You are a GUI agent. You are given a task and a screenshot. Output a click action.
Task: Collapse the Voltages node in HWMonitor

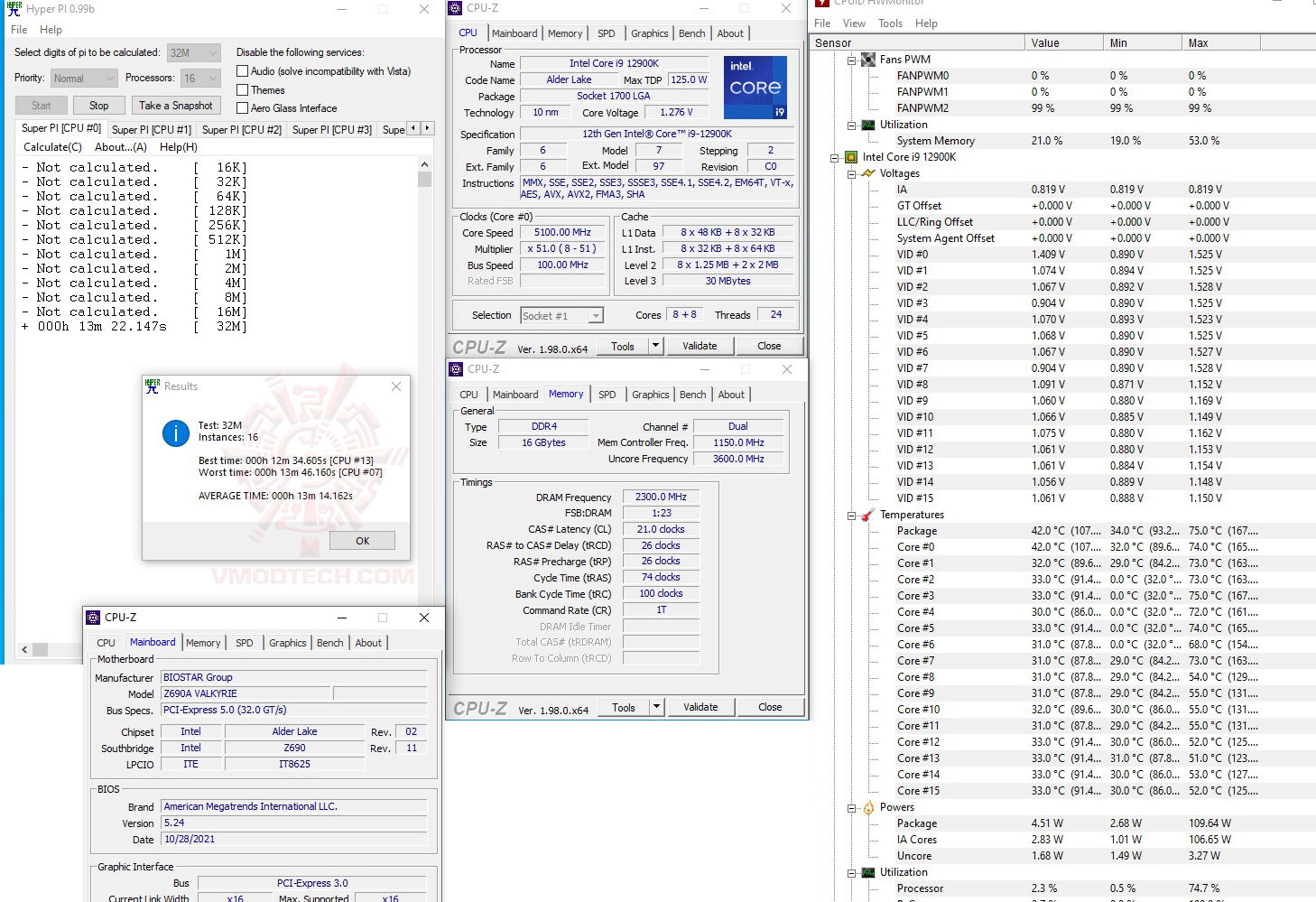(x=851, y=174)
